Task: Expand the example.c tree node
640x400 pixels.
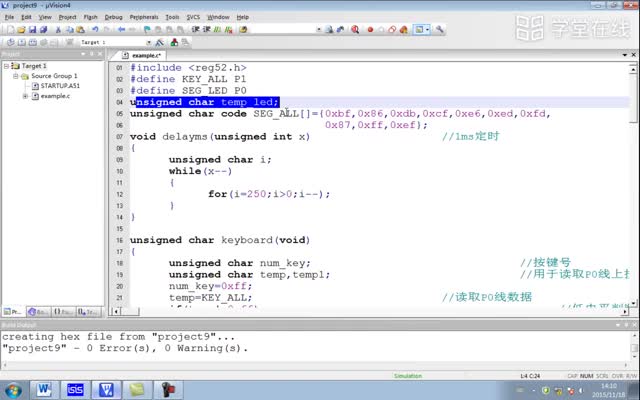Action: point(25,96)
